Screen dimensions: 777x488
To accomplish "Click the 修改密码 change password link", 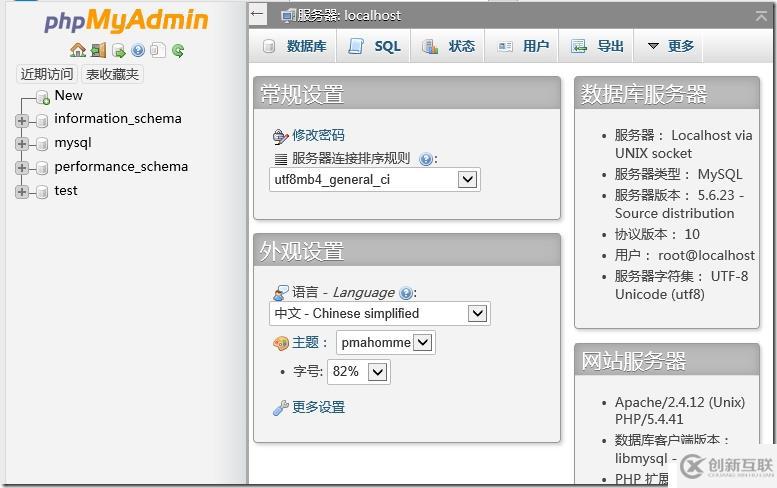I will click(x=318, y=135).
